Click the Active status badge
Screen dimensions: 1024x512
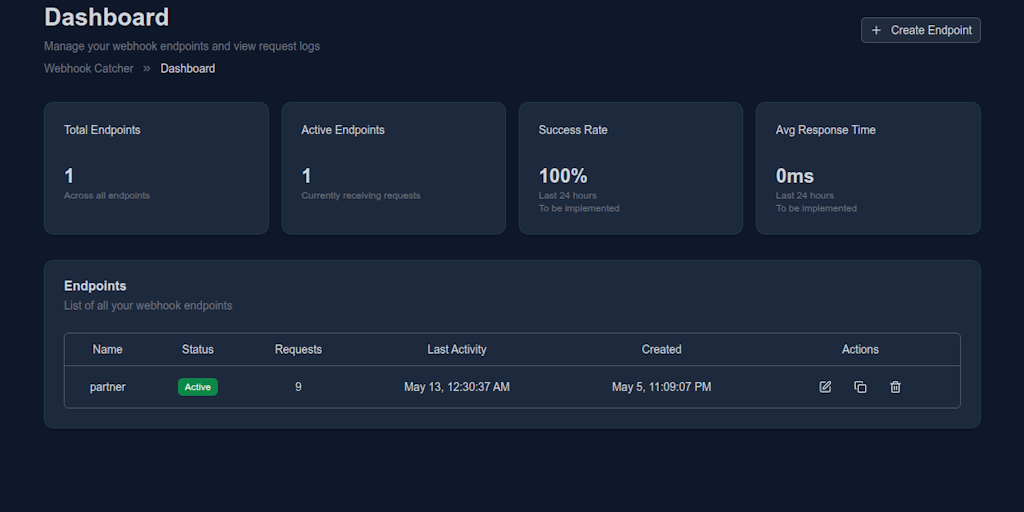coord(198,387)
